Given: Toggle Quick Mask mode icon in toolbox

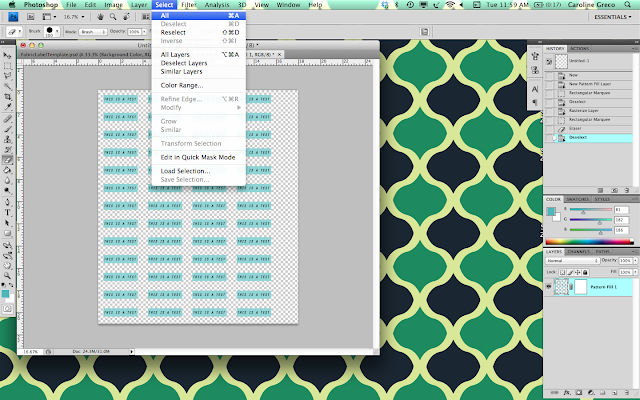Looking at the screenshot, I should (7, 309).
